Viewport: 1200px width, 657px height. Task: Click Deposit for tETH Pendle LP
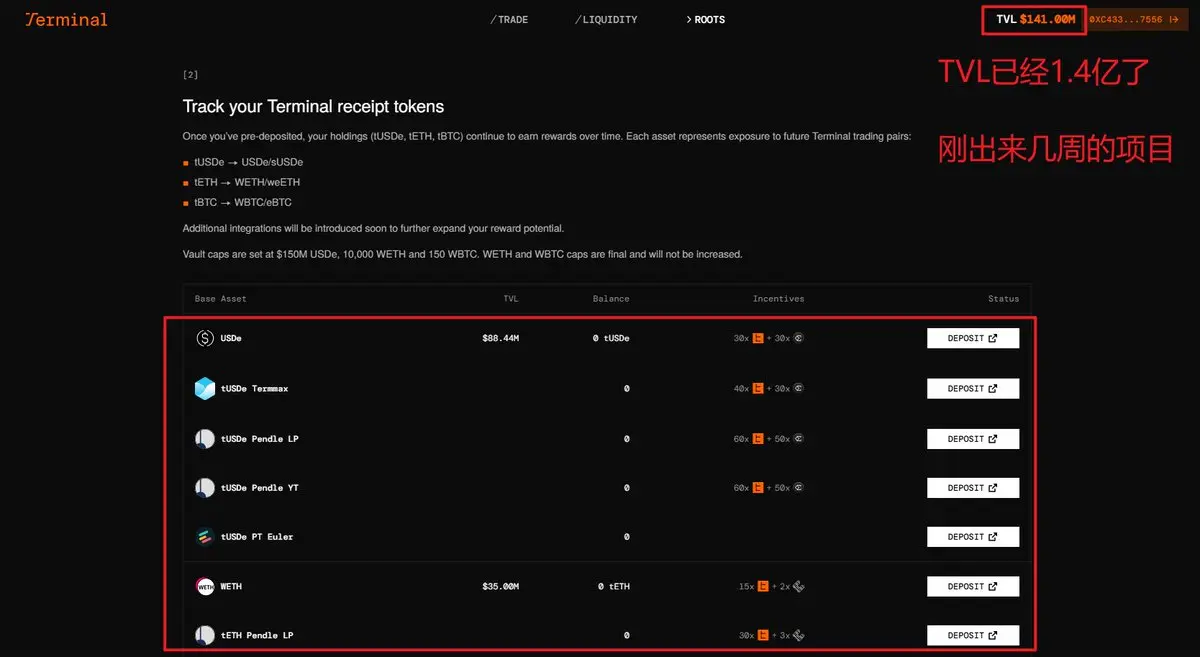(x=973, y=635)
